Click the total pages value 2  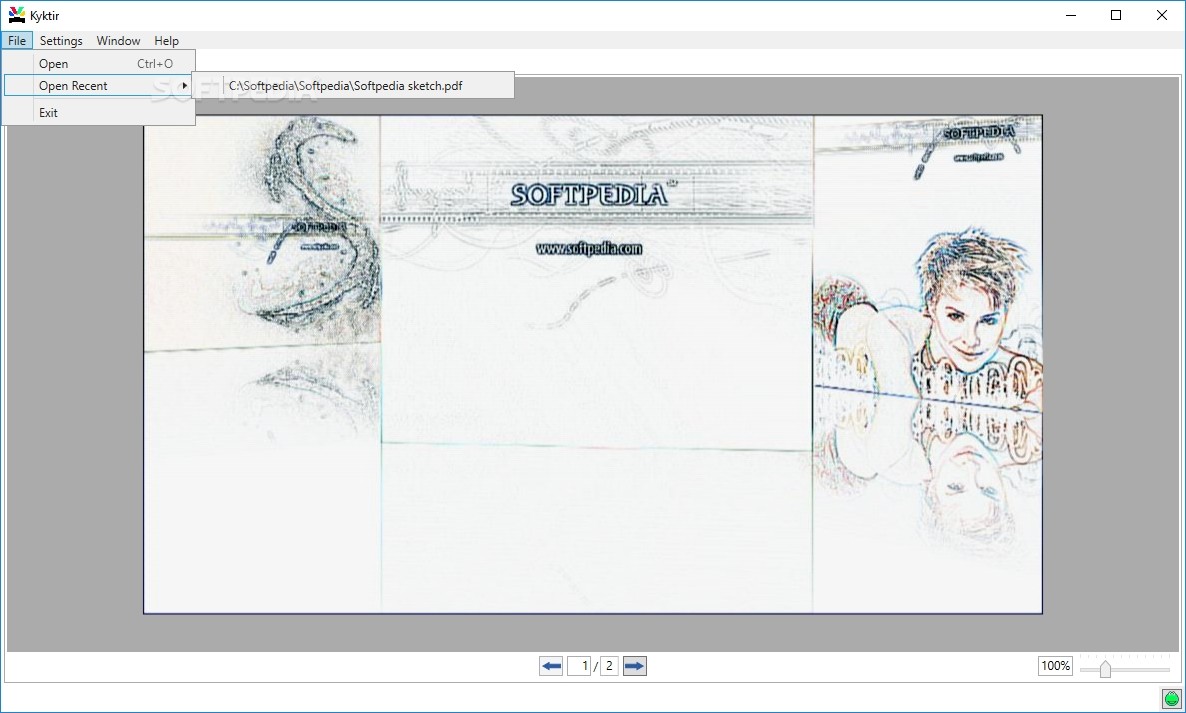[609, 666]
